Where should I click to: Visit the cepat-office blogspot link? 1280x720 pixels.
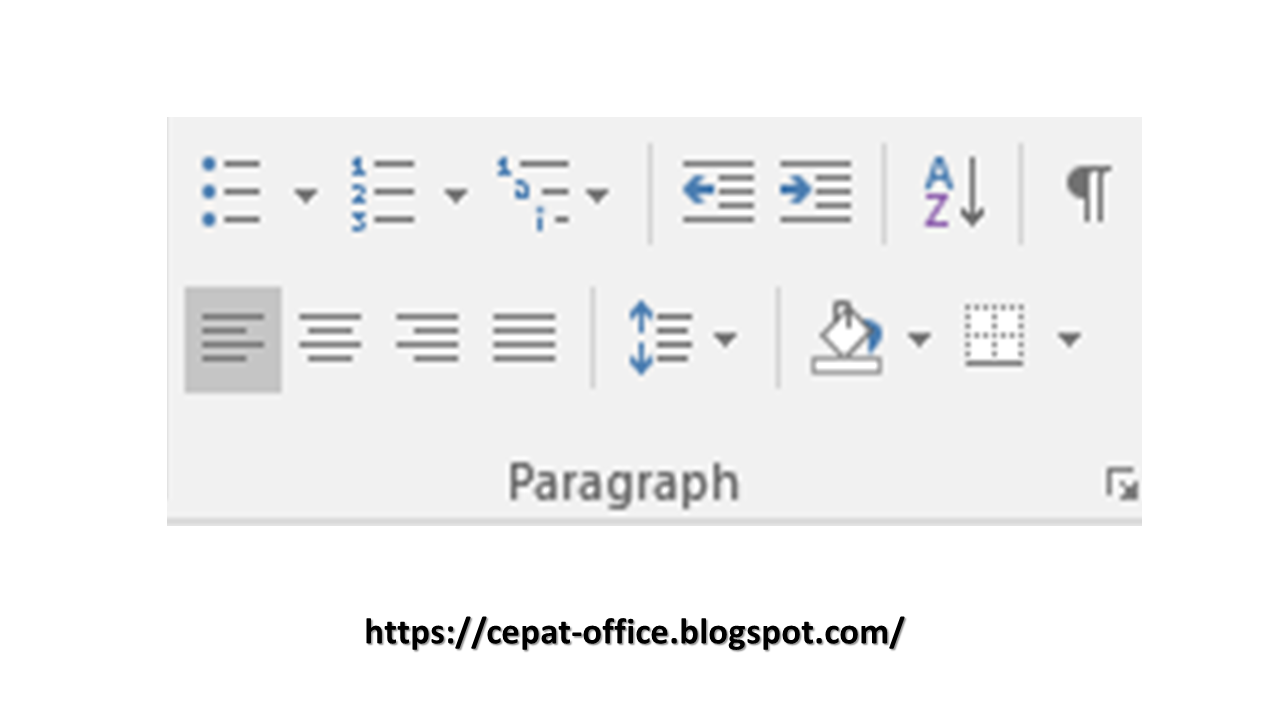[x=634, y=632]
